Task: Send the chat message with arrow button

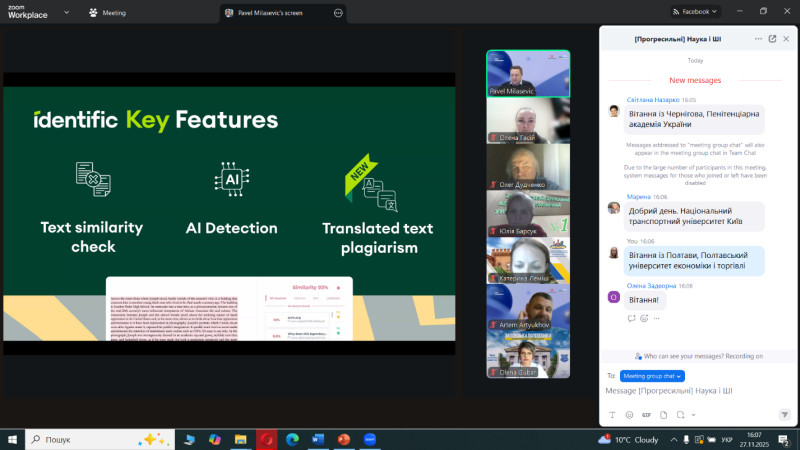Action: pos(785,414)
